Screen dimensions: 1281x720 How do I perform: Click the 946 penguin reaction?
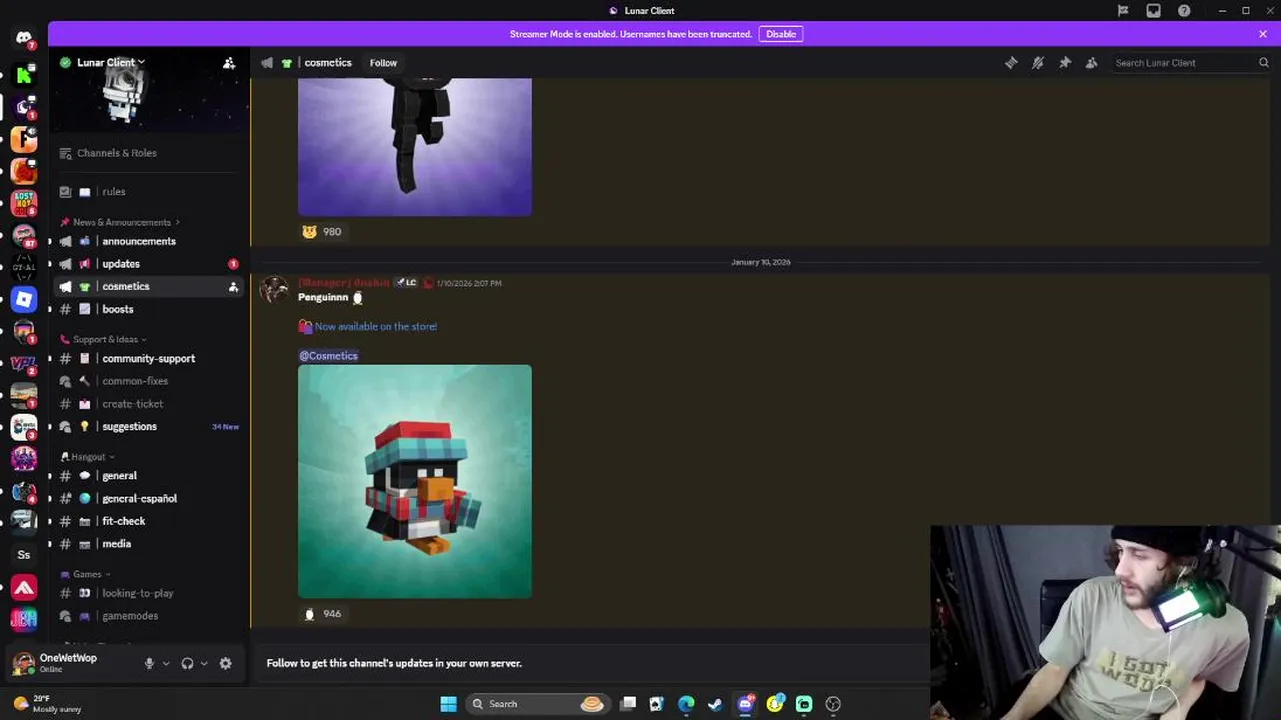tap(322, 614)
